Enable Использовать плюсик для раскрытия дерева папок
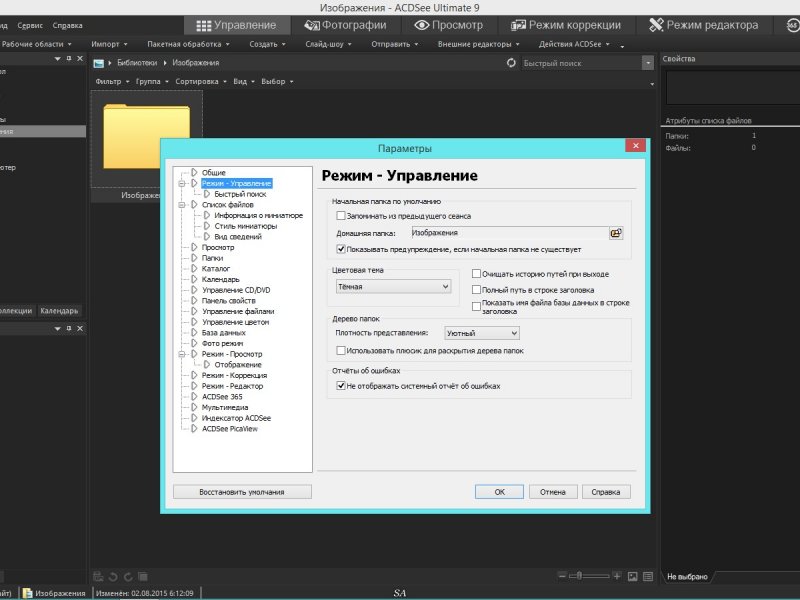 341,351
